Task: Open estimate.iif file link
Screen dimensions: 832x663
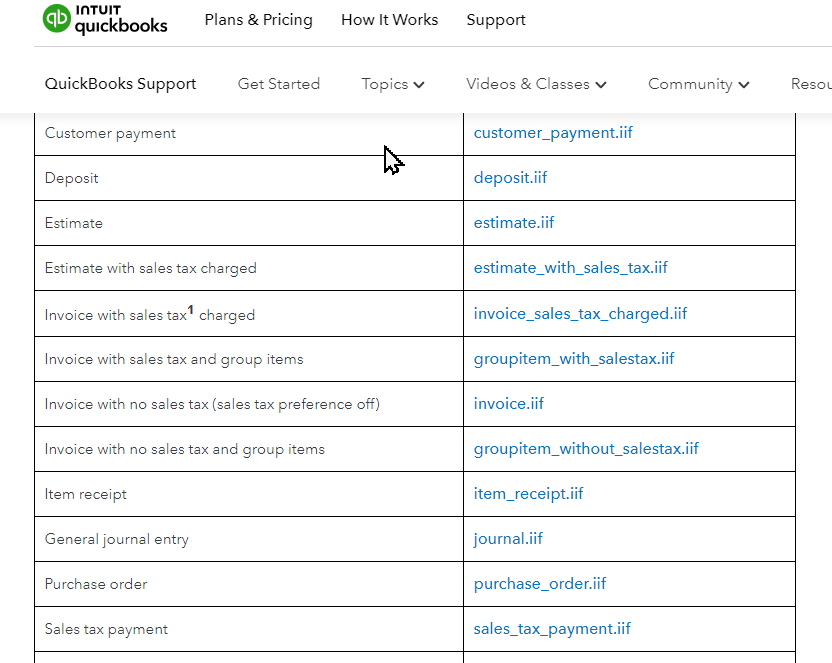Action: coord(514,223)
